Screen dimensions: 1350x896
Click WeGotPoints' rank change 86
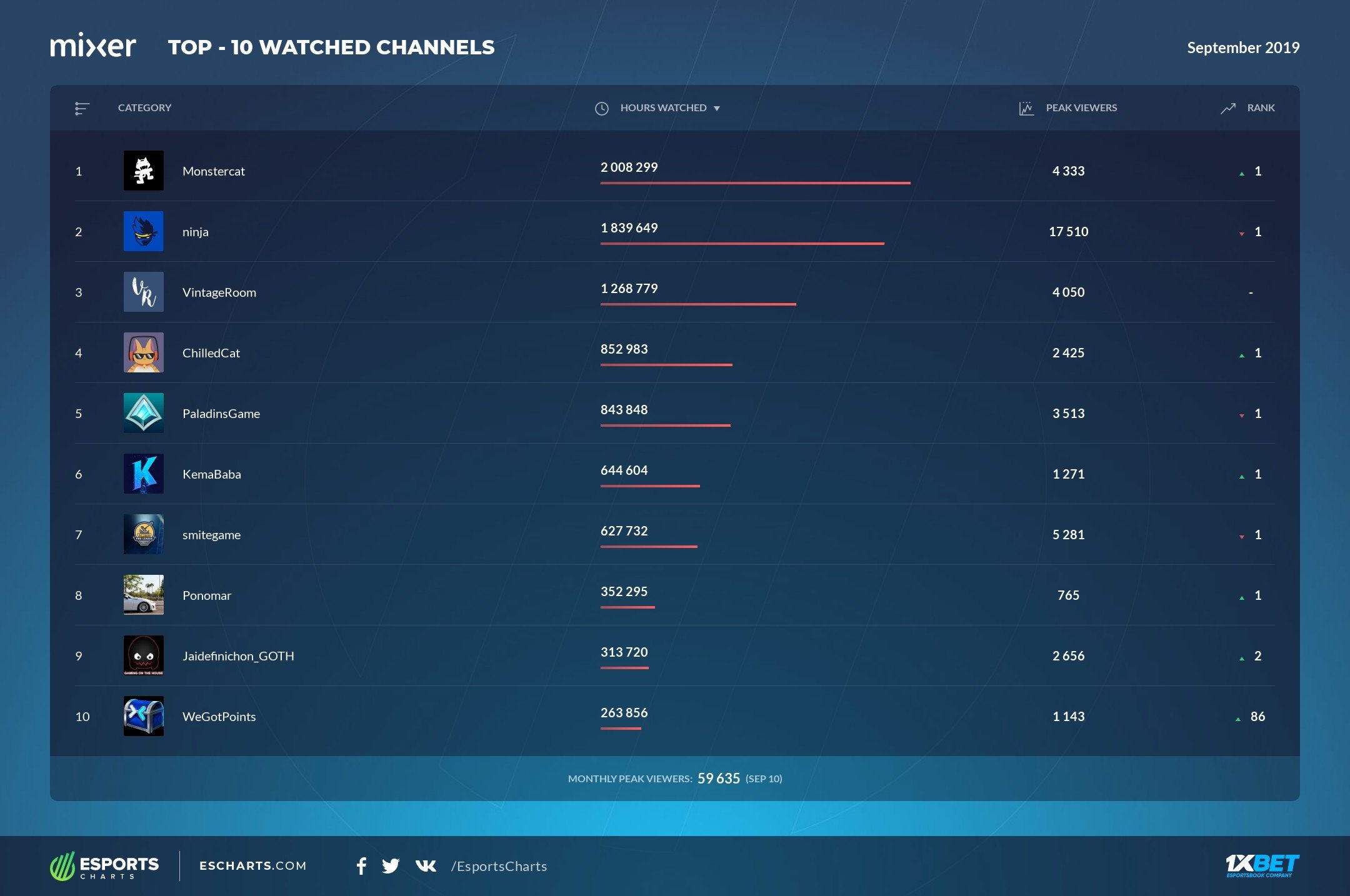1257,717
